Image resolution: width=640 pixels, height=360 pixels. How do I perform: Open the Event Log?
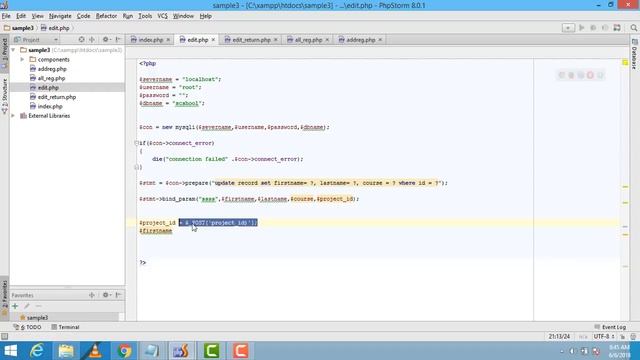[610, 327]
